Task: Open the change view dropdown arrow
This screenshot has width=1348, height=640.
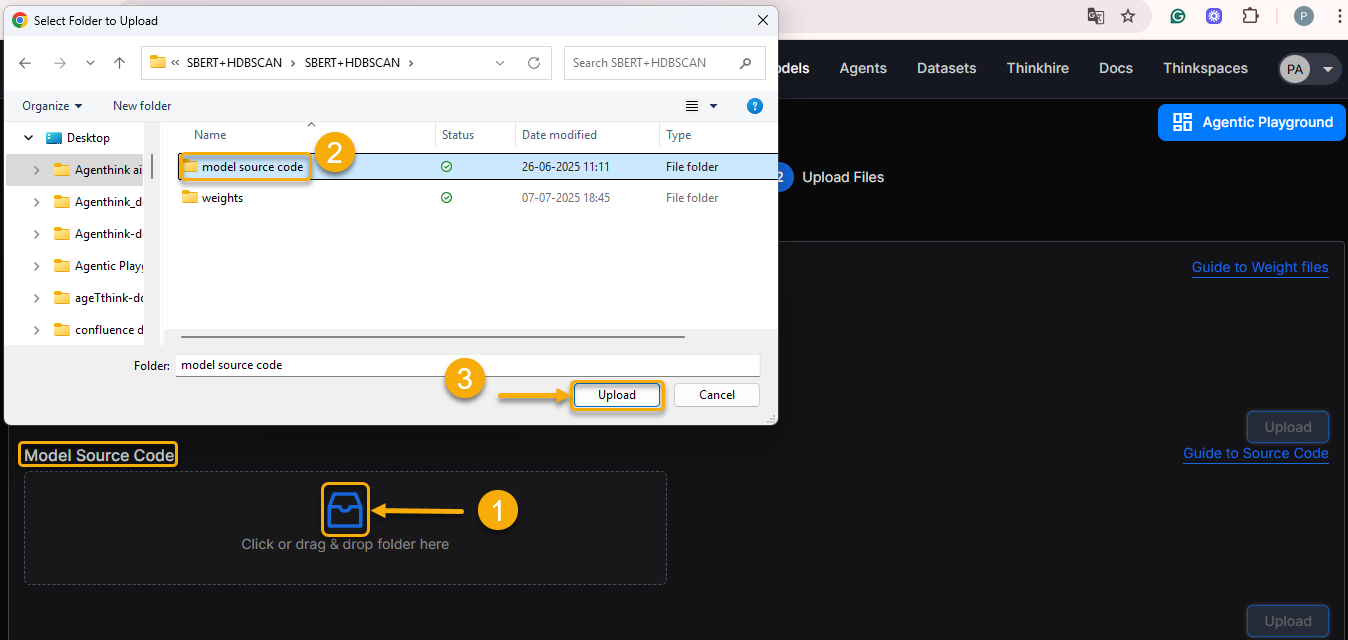Action: click(x=713, y=106)
